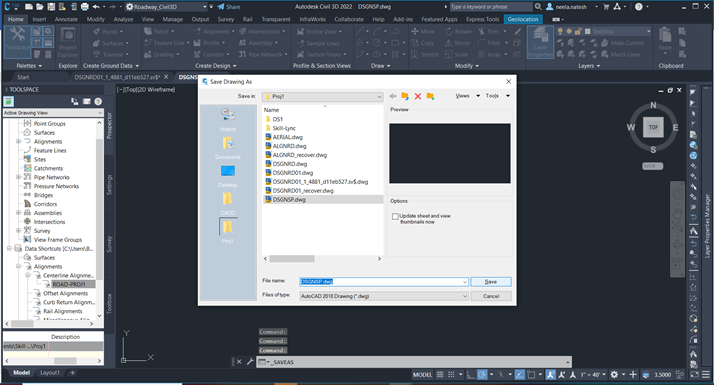Expand the Pipe Networks tree node
Screen dimensions: 714x385
19,177
